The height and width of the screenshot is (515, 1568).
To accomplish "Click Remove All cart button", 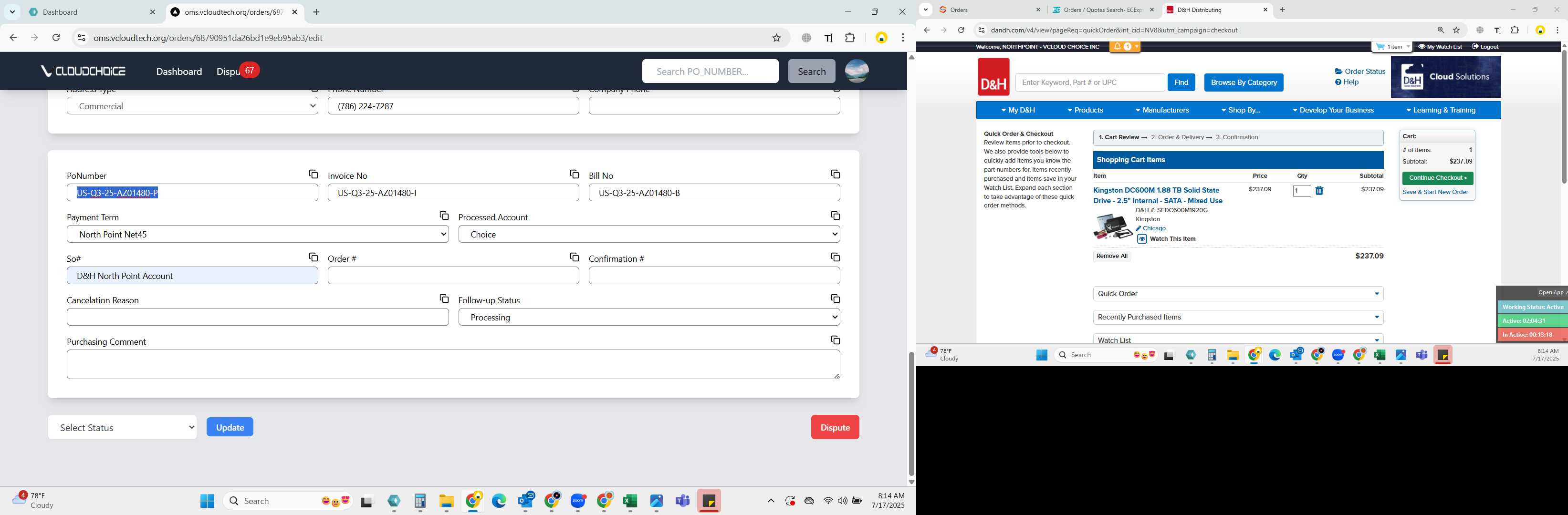I will tap(1111, 256).
